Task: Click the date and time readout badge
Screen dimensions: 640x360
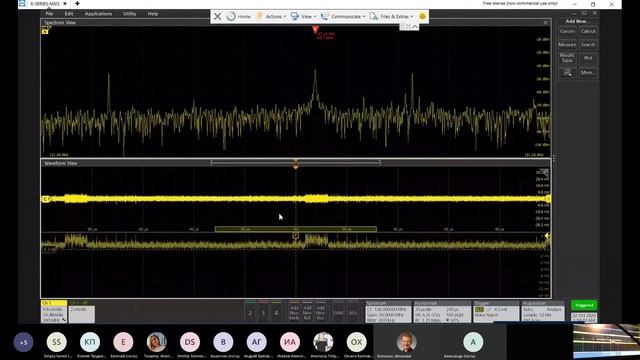Action: (x=584, y=318)
